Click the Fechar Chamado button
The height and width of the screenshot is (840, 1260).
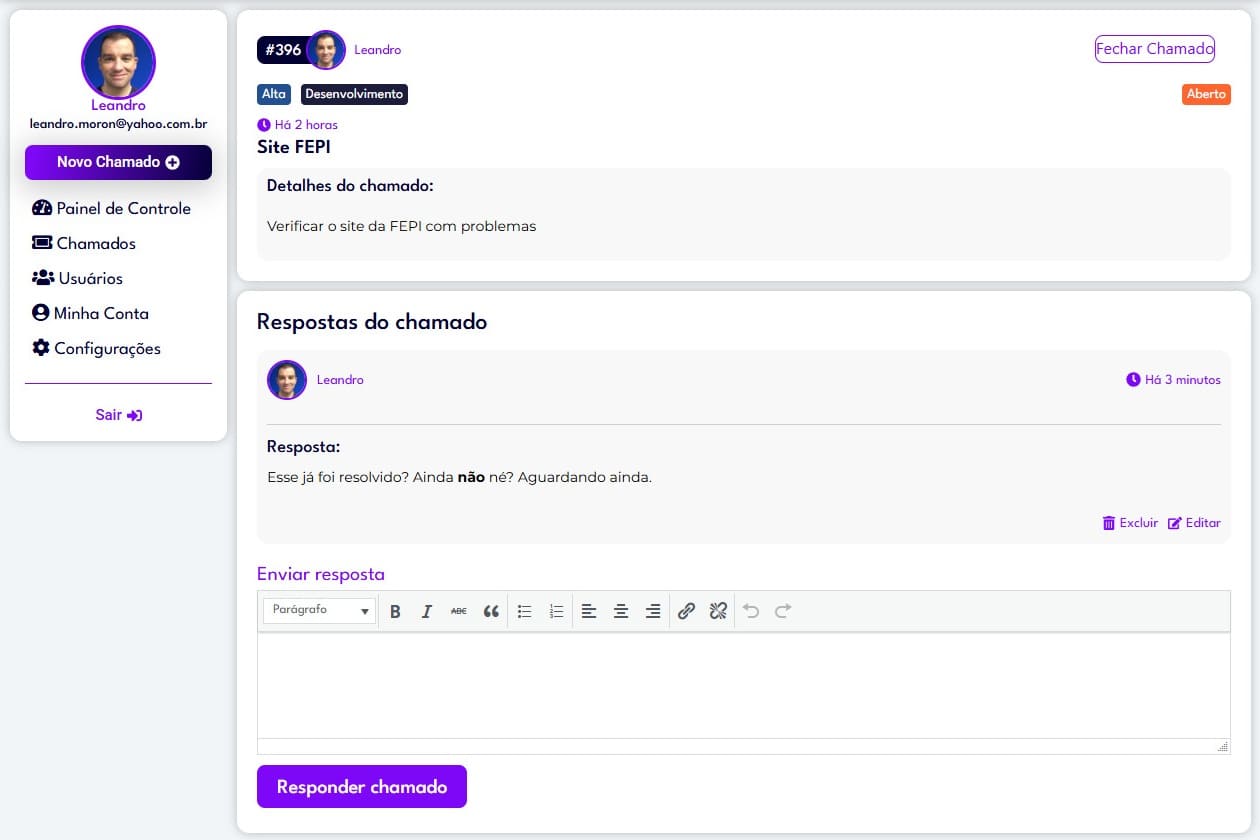(x=1155, y=49)
